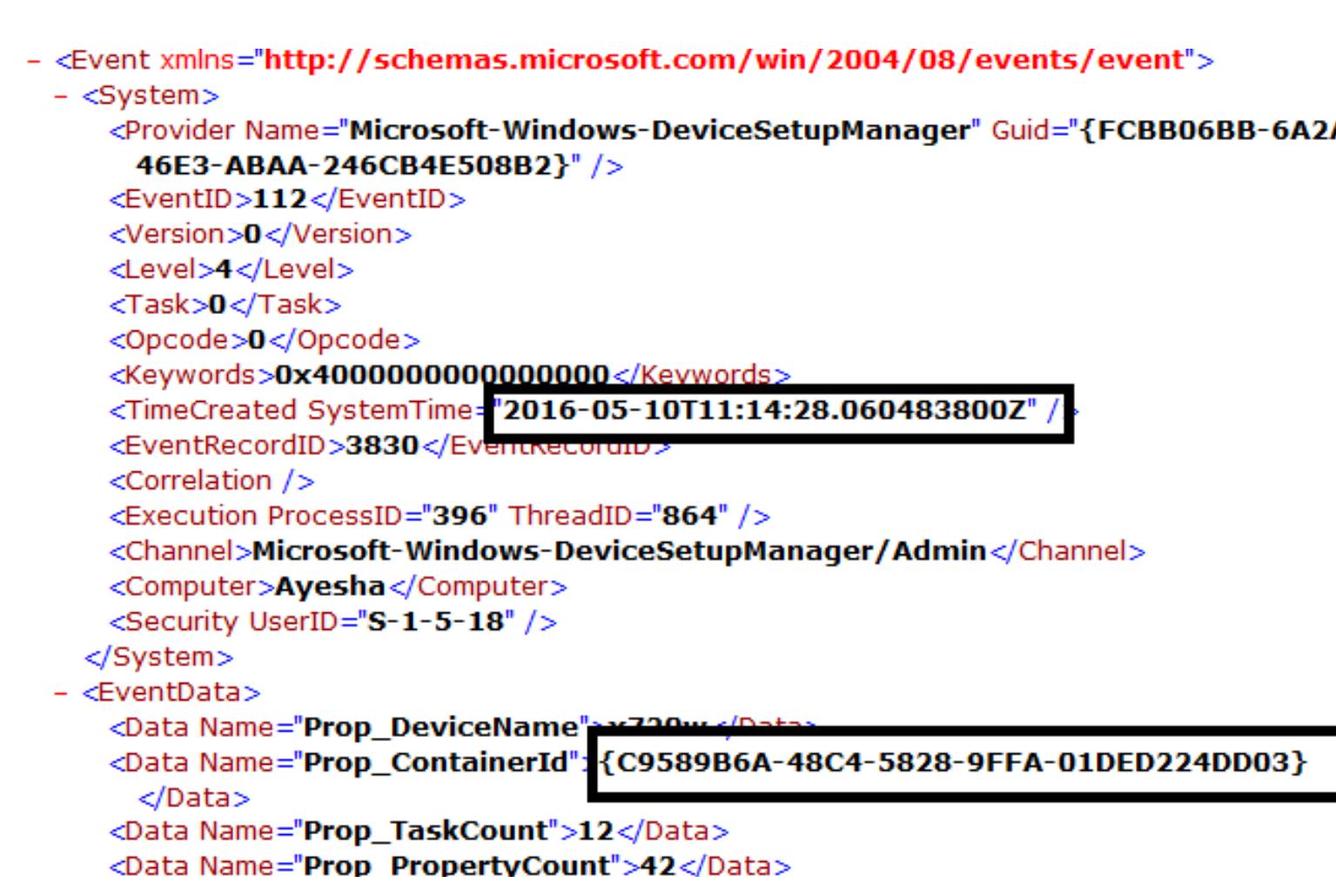This screenshot has height=896, width=1336.
Task: Select the timestamp 2016-05-10T11:14:28.060483800Z
Action: (x=765, y=411)
